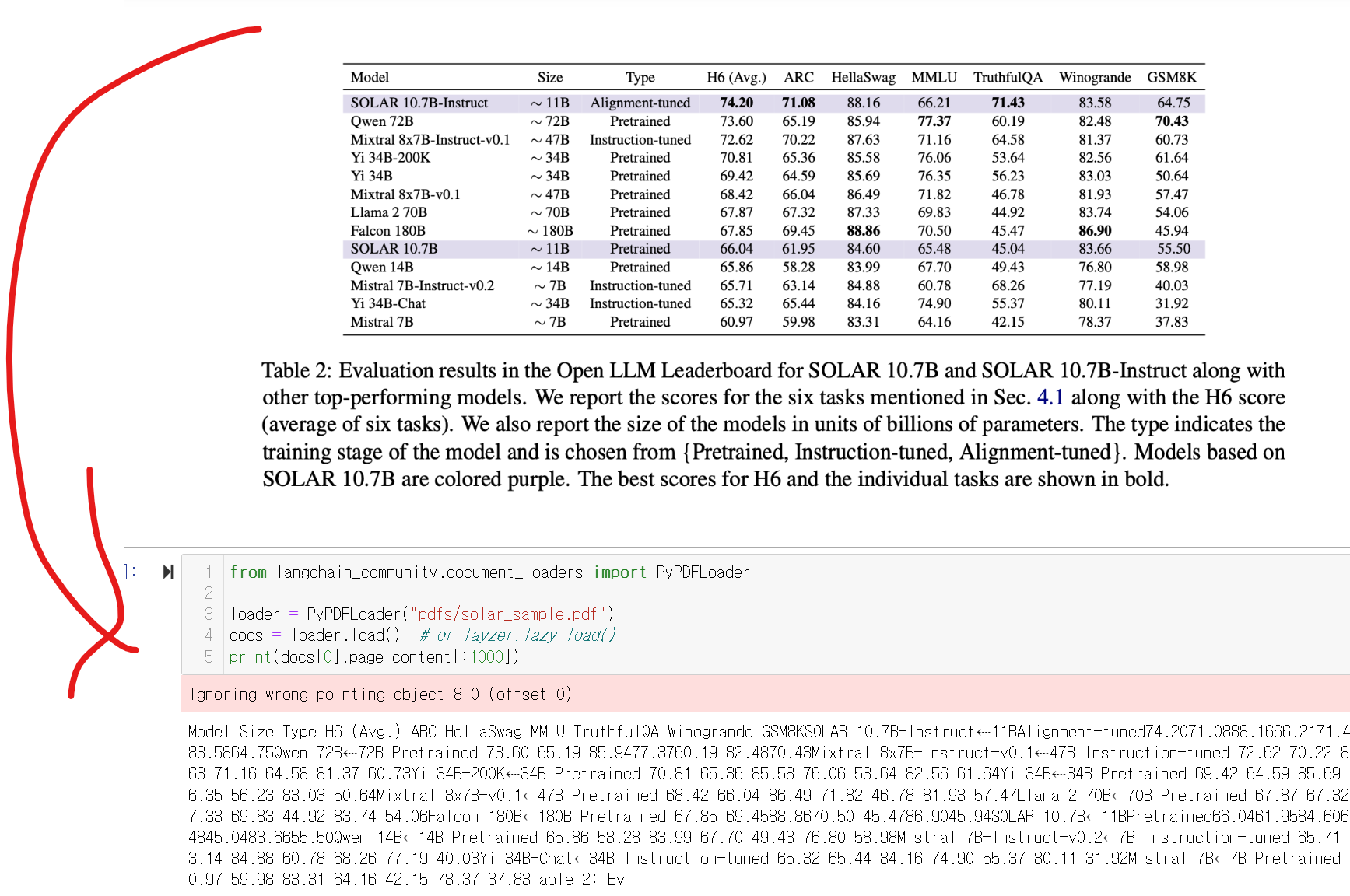
Task: Click the 'Falcon 180B' model name
Action: point(387,231)
